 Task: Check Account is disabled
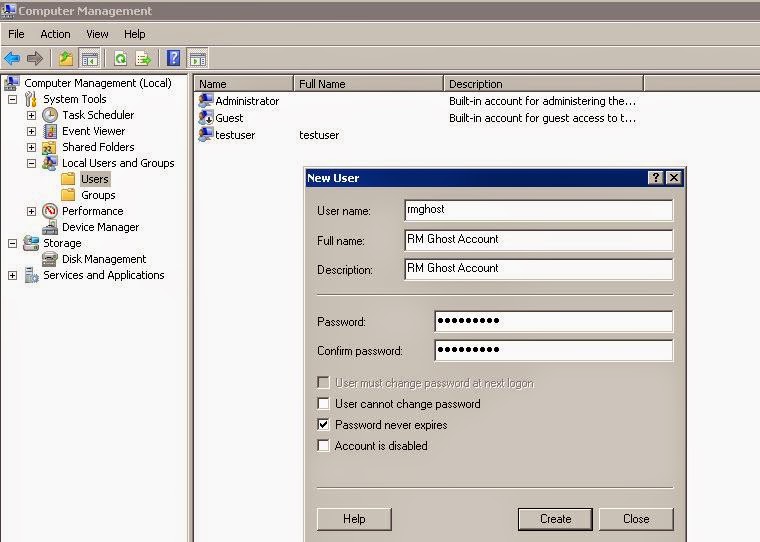click(x=323, y=446)
